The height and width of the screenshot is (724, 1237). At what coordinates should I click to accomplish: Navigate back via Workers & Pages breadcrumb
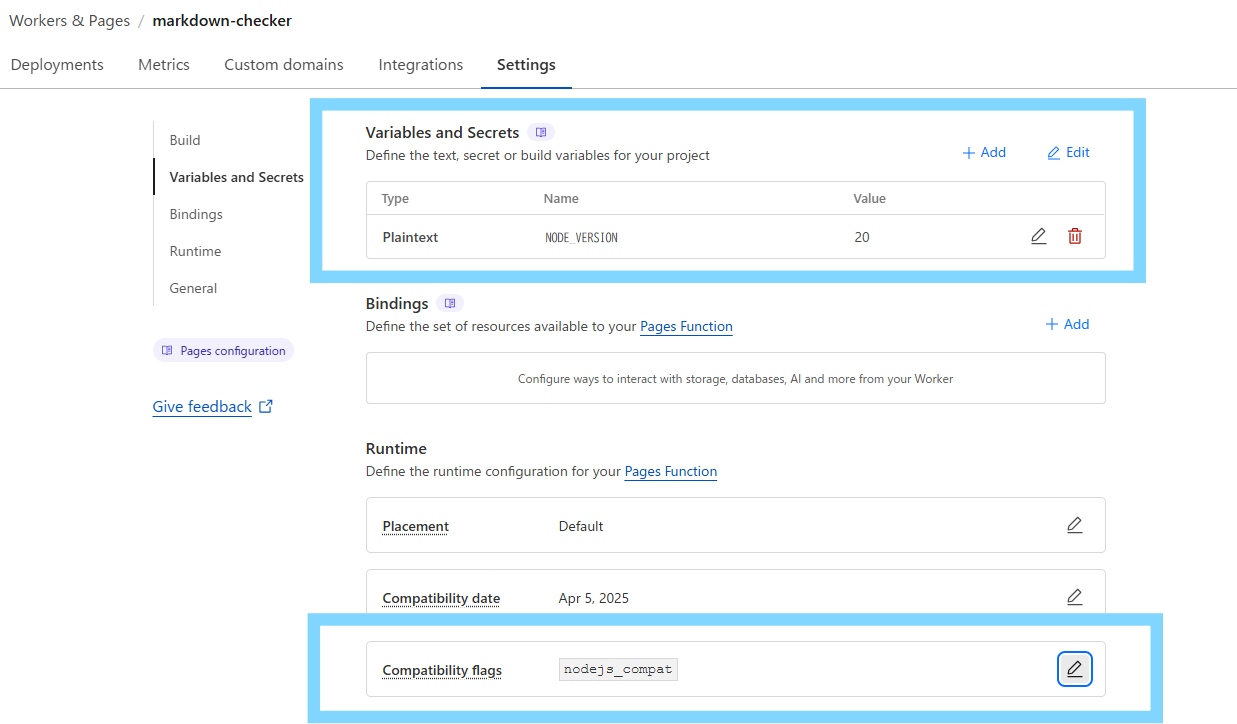[69, 20]
